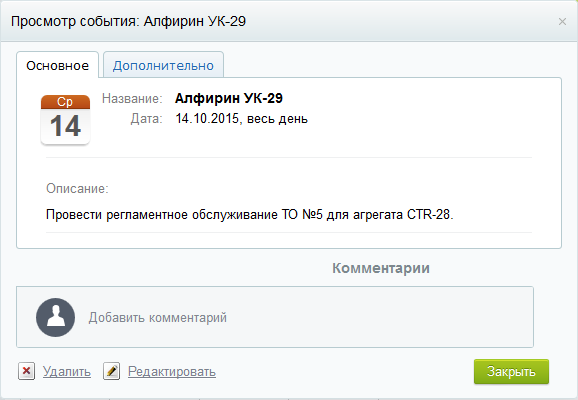Click the Название field label
The image size is (578, 400).
point(132,98)
